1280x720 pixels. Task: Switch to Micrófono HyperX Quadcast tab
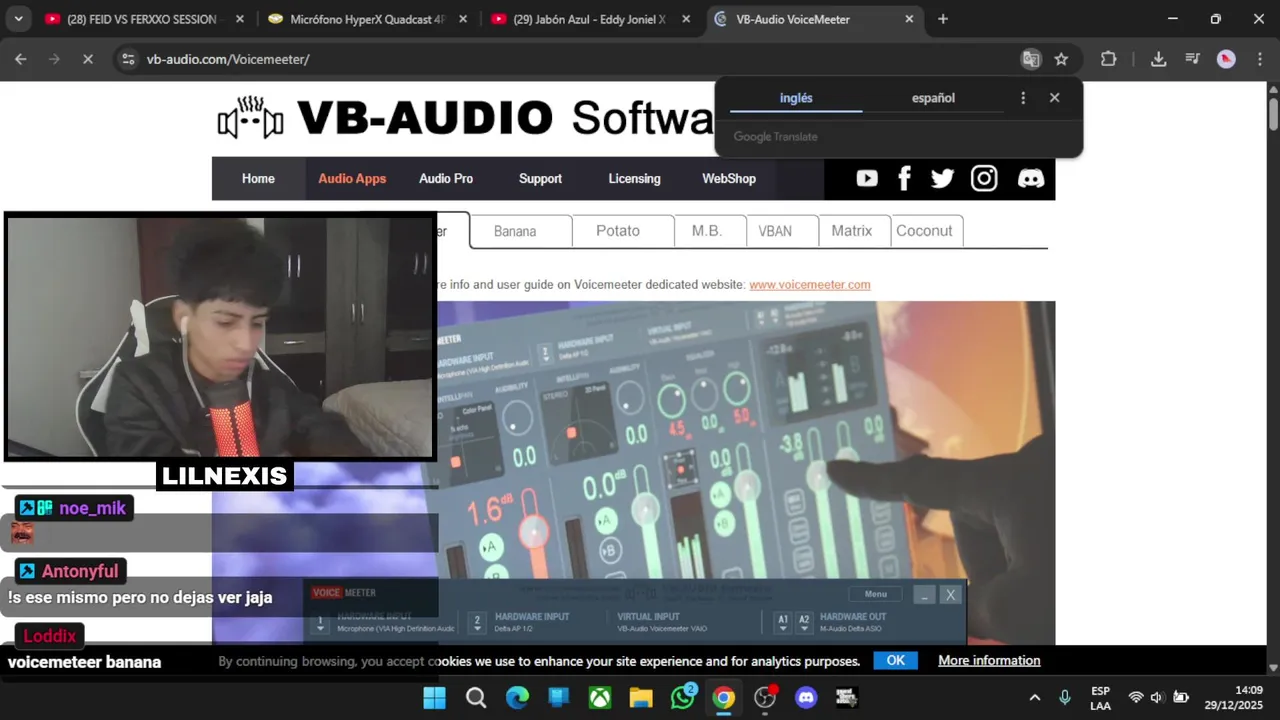coord(369,19)
